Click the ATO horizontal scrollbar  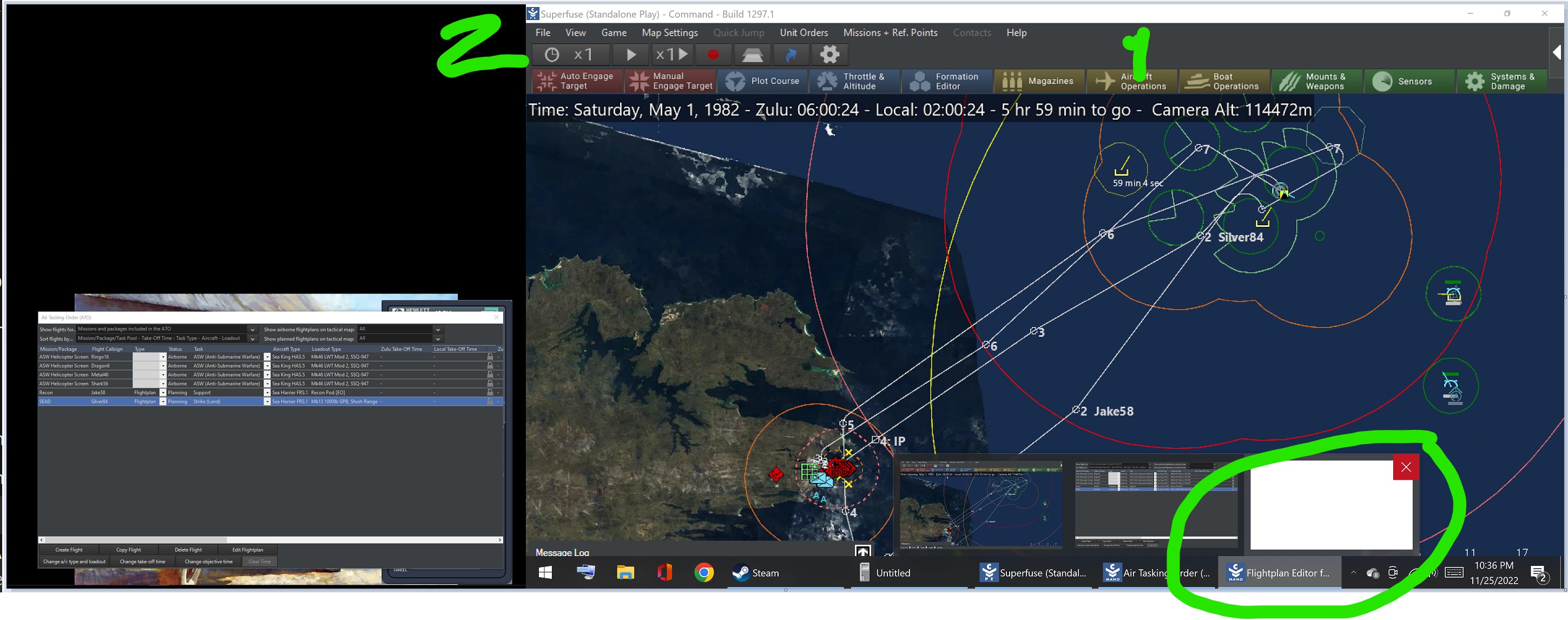point(271,540)
